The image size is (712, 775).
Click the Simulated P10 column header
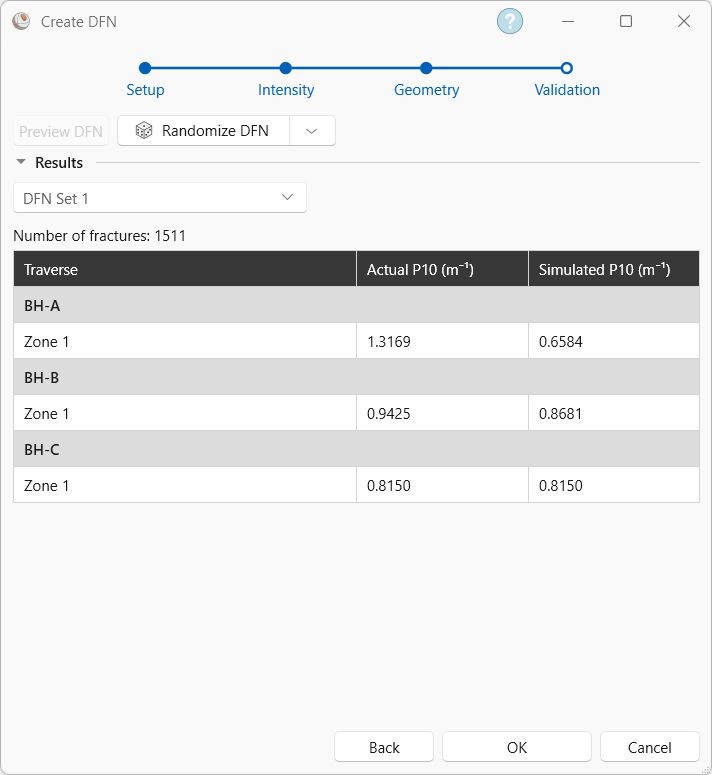(x=614, y=269)
